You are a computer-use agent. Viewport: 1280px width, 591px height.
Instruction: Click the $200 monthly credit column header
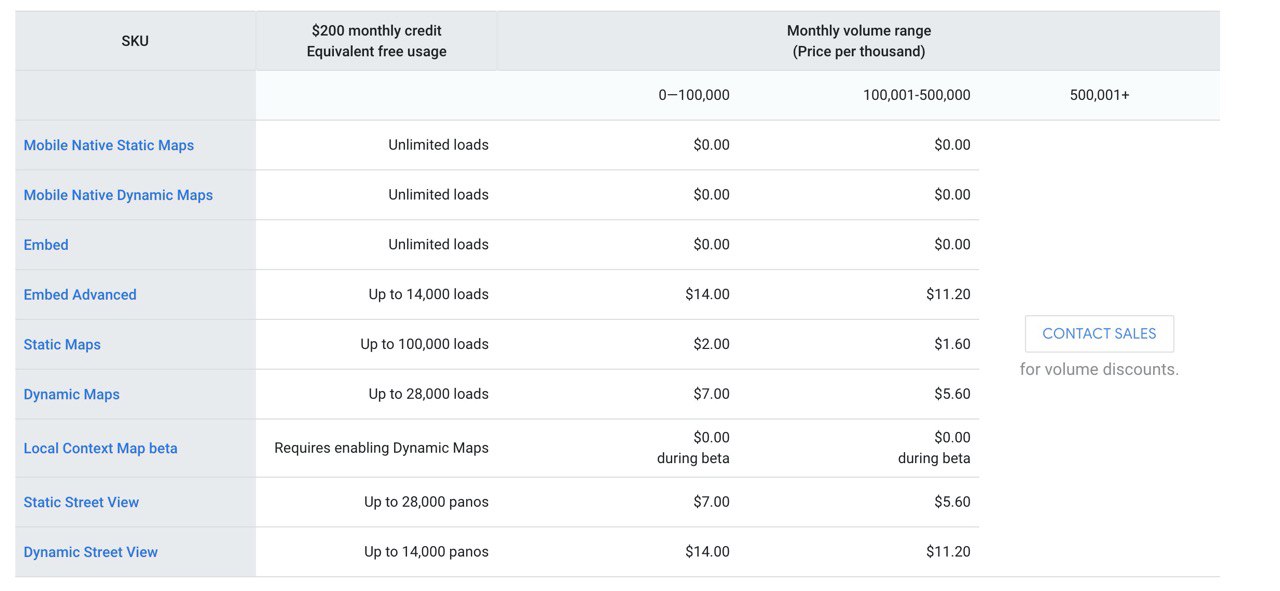point(377,41)
